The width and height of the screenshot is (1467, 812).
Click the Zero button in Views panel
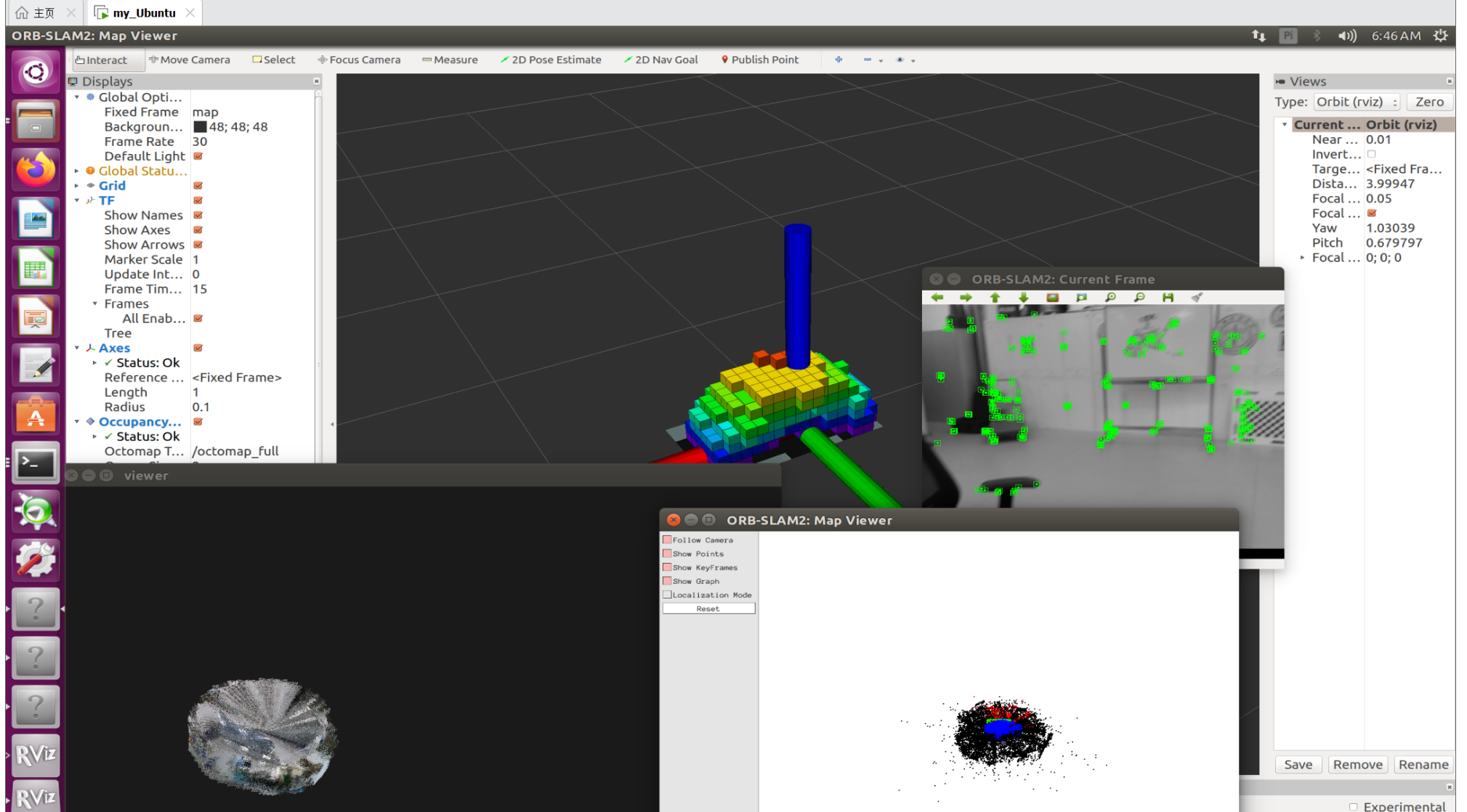tap(1428, 102)
